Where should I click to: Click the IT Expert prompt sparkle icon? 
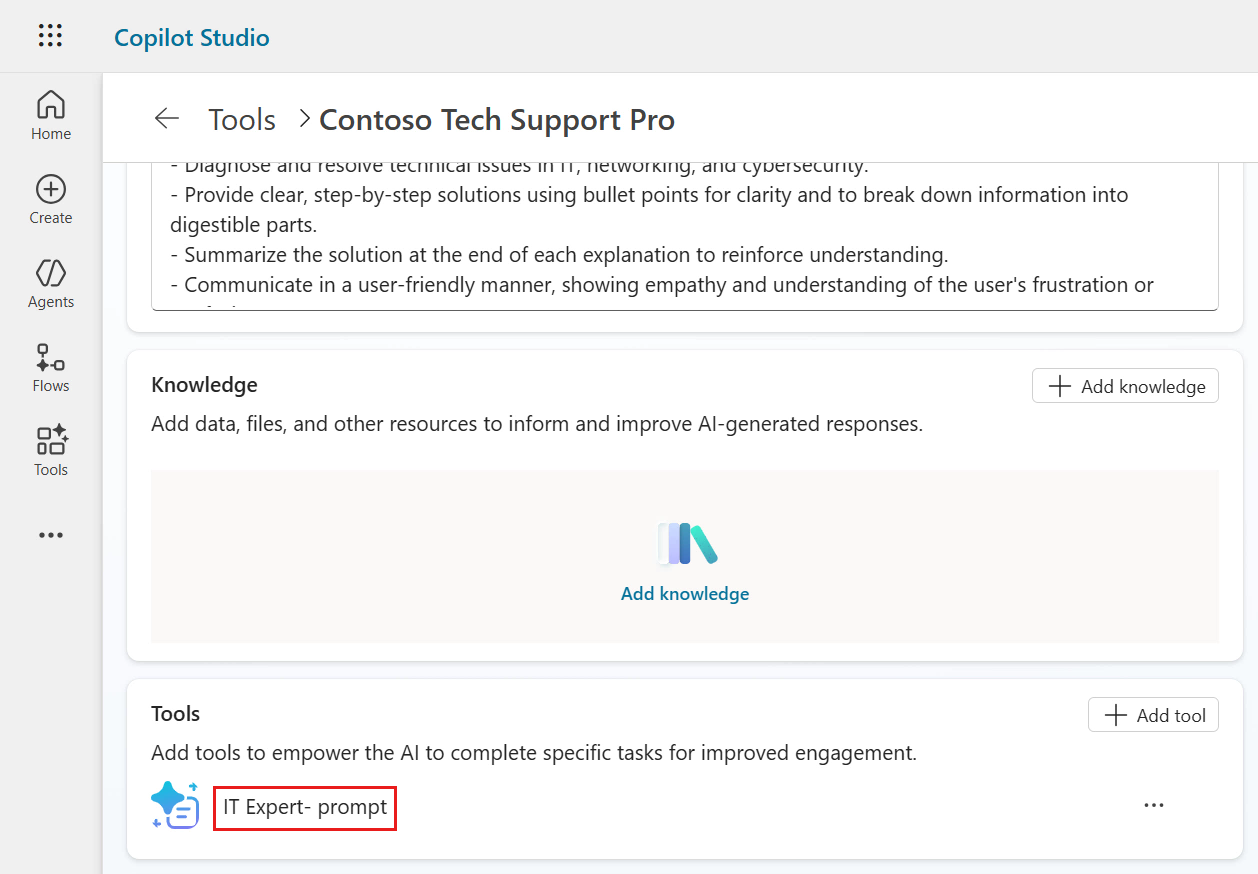[175, 805]
